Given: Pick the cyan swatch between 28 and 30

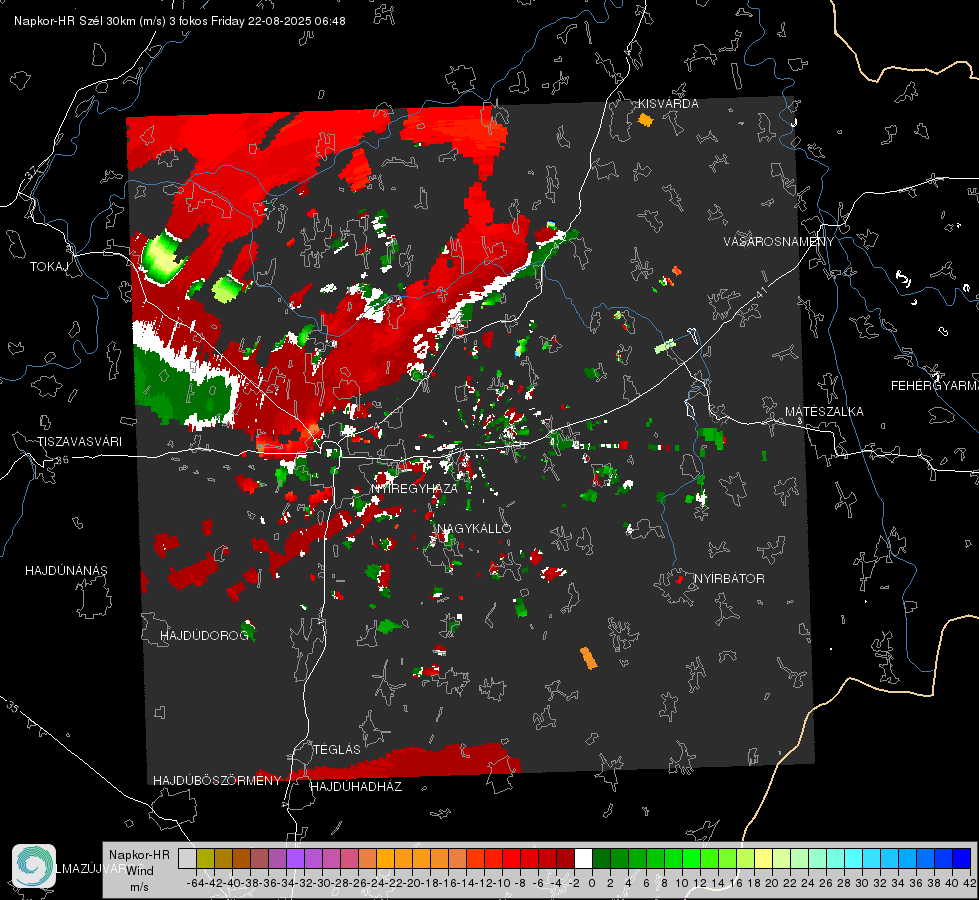Looking at the screenshot, I should [854, 858].
